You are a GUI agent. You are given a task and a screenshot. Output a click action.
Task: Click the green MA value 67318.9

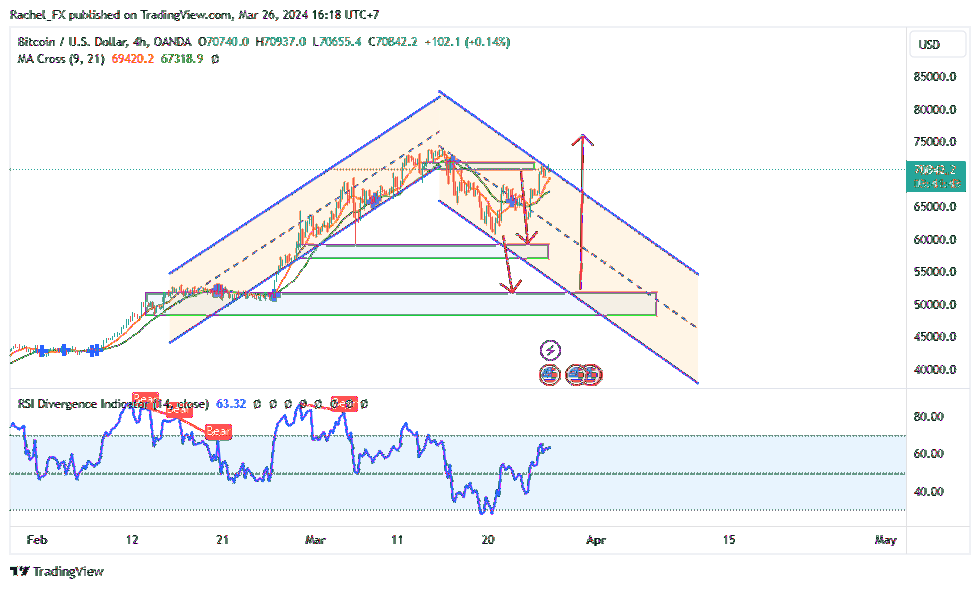tap(182, 59)
